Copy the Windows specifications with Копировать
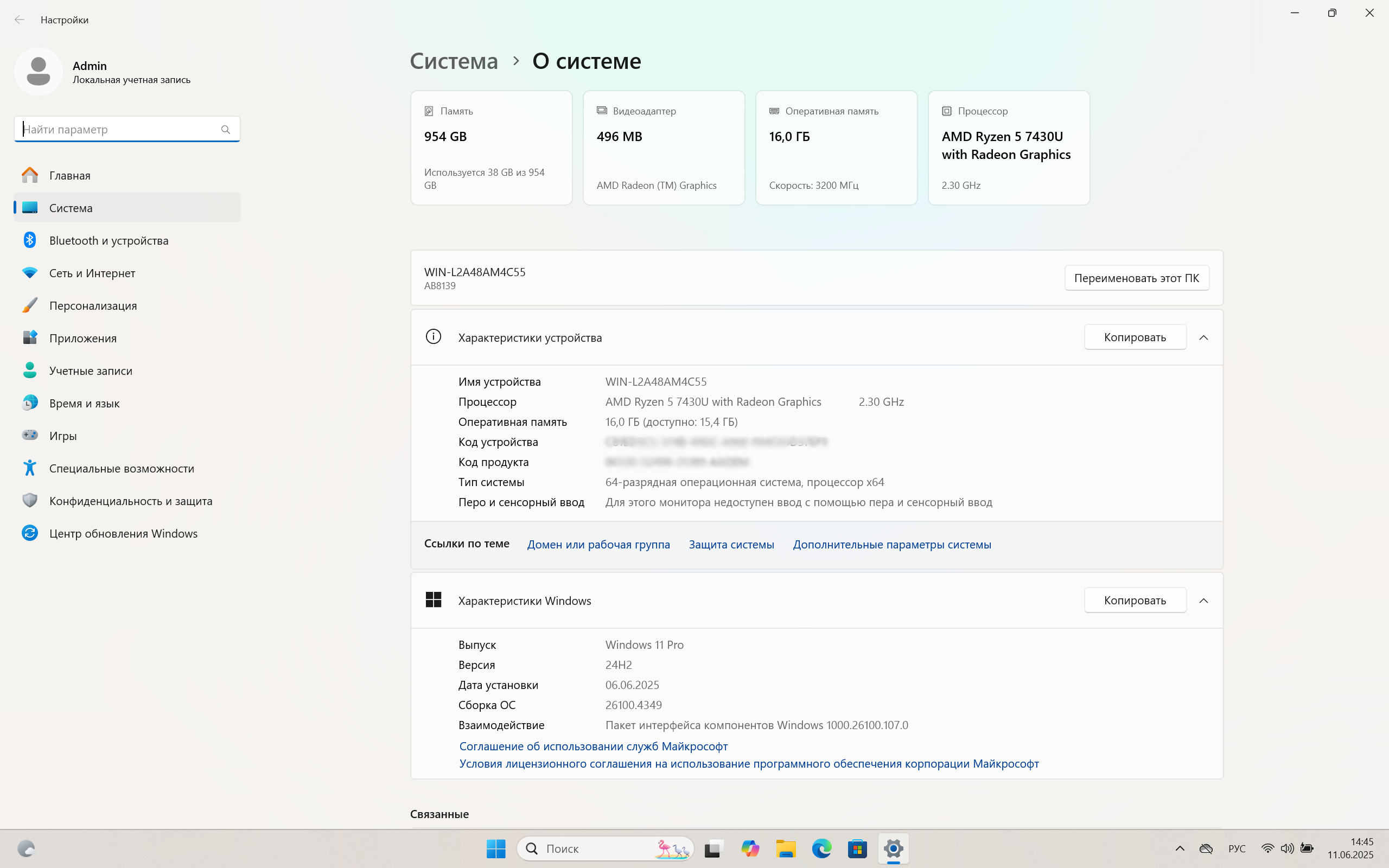The width and height of the screenshot is (1389, 868). pyautogui.click(x=1134, y=601)
